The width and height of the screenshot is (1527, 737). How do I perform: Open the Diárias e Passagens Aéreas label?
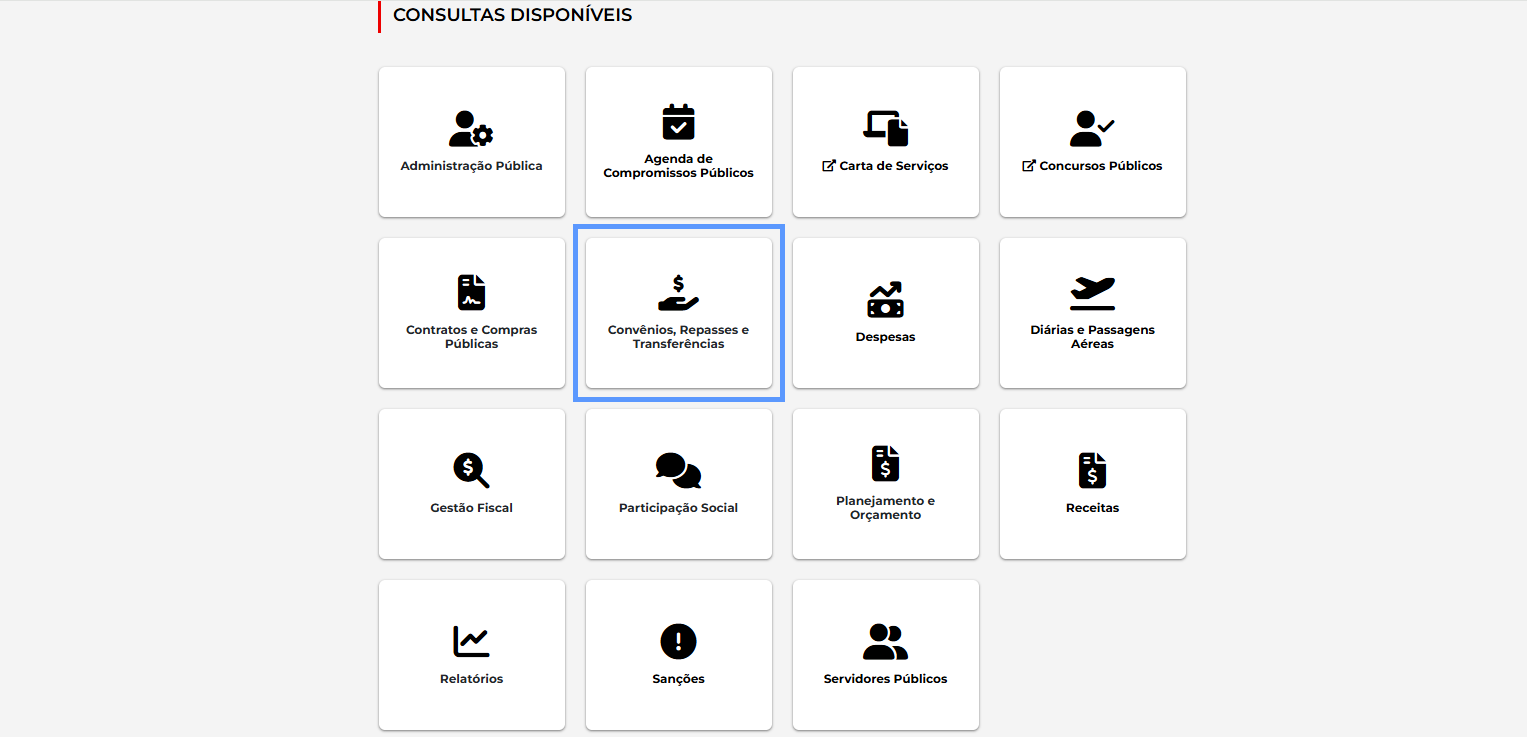pyautogui.click(x=1092, y=337)
